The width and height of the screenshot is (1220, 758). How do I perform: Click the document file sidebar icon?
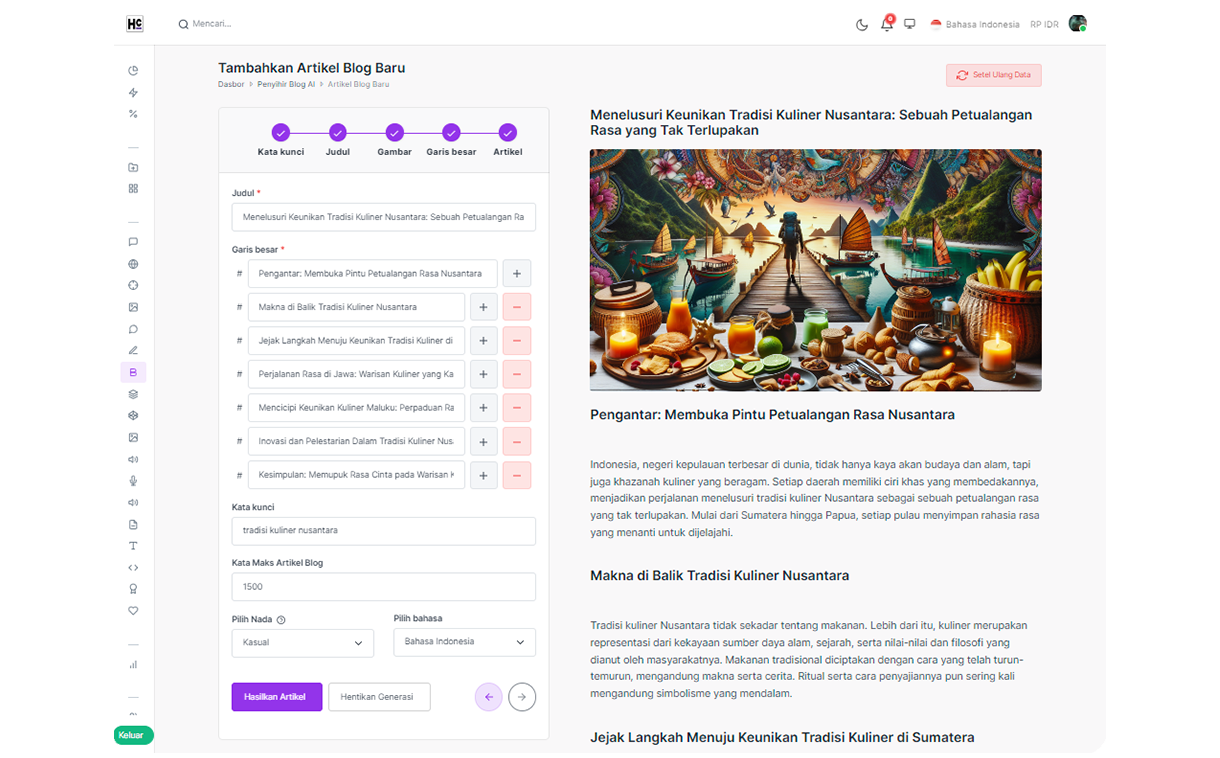pos(133,524)
